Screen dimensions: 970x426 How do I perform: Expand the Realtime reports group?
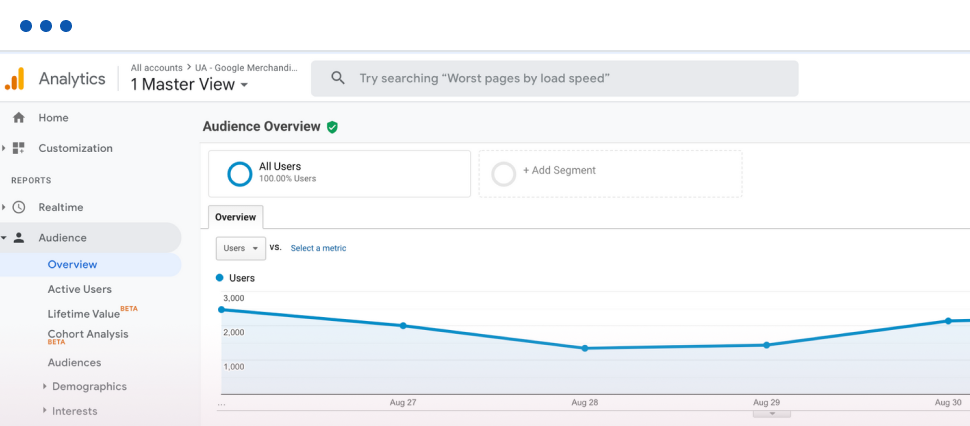[4, 207]
